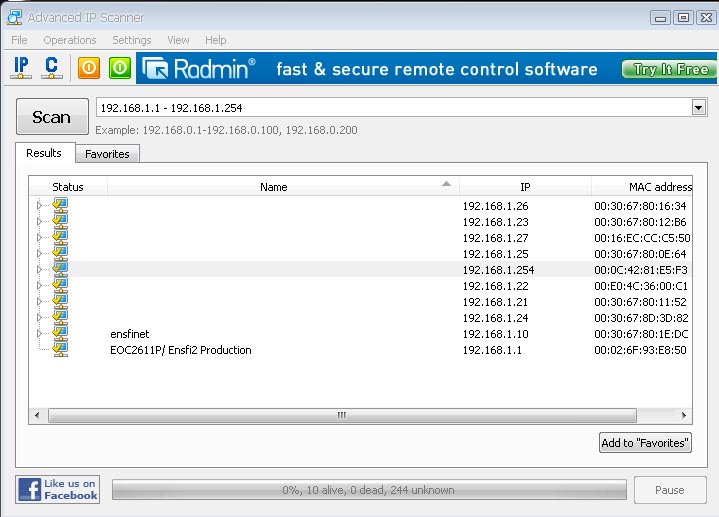Click the 192.168.1.254 IP cell
Image resolution: width=719 pixels, height=517 pixels.
[x=498, y=270]
